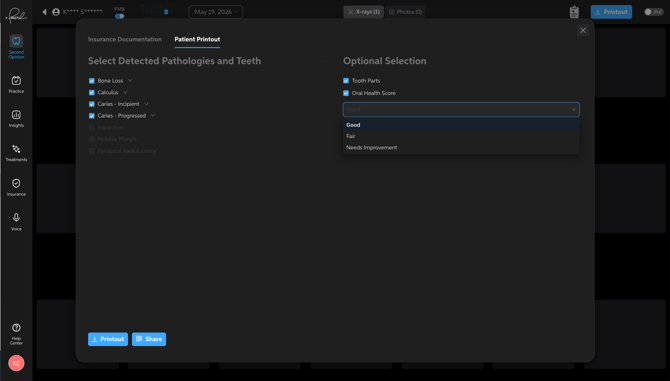Switch to the Photos (0) tab
Screen dimensions: 670x381
[406, 12]
